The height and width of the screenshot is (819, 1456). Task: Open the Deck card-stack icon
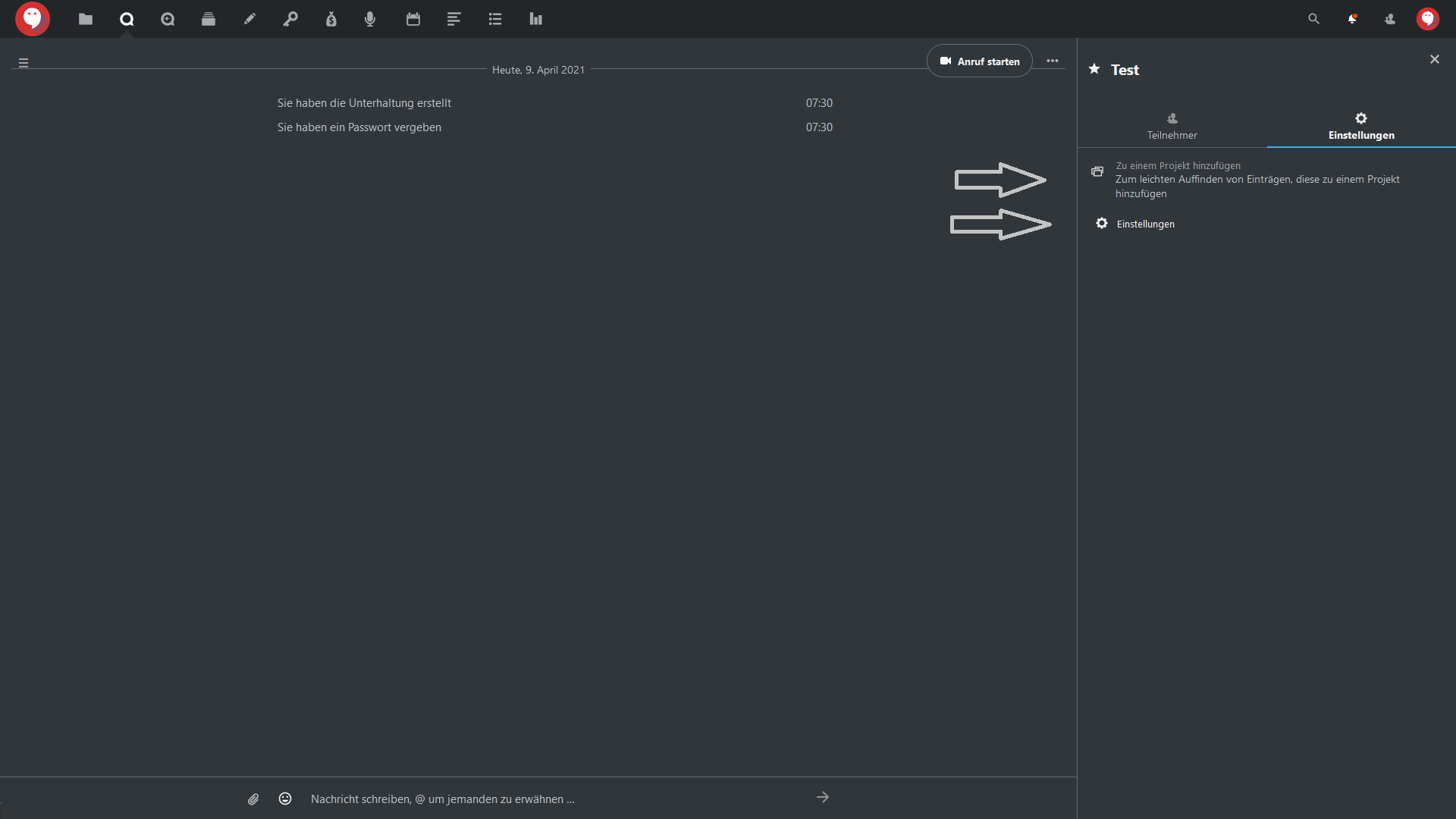209,19
